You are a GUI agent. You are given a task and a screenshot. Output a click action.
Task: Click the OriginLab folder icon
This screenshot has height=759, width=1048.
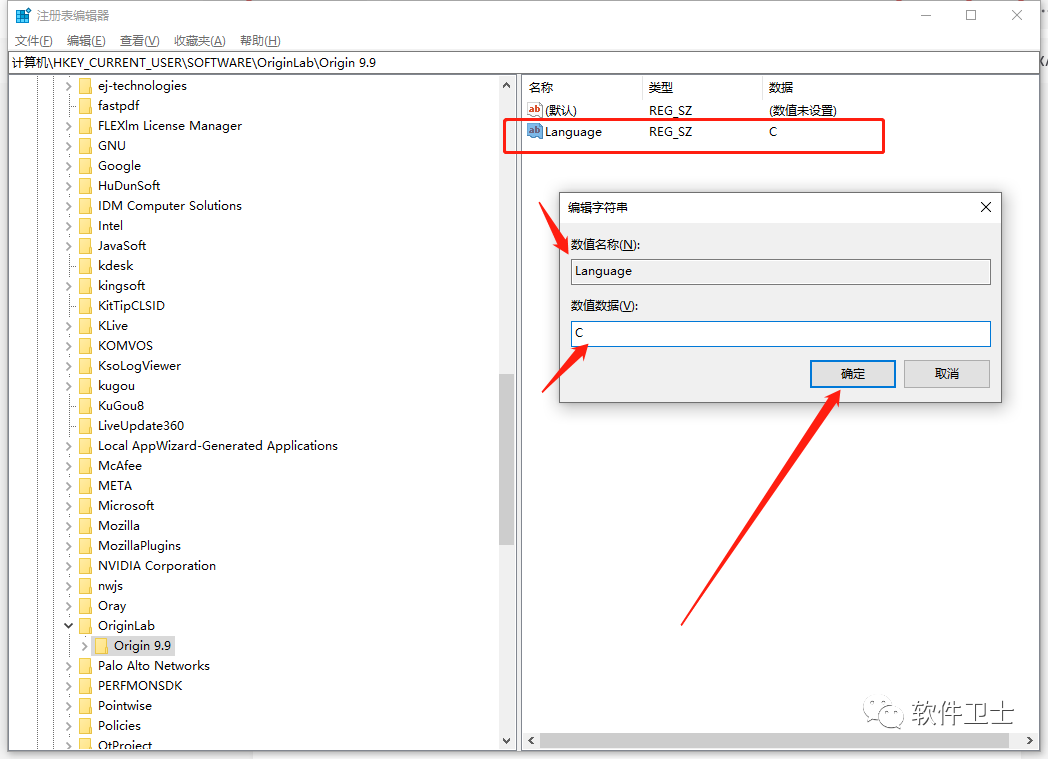(86, 626)
